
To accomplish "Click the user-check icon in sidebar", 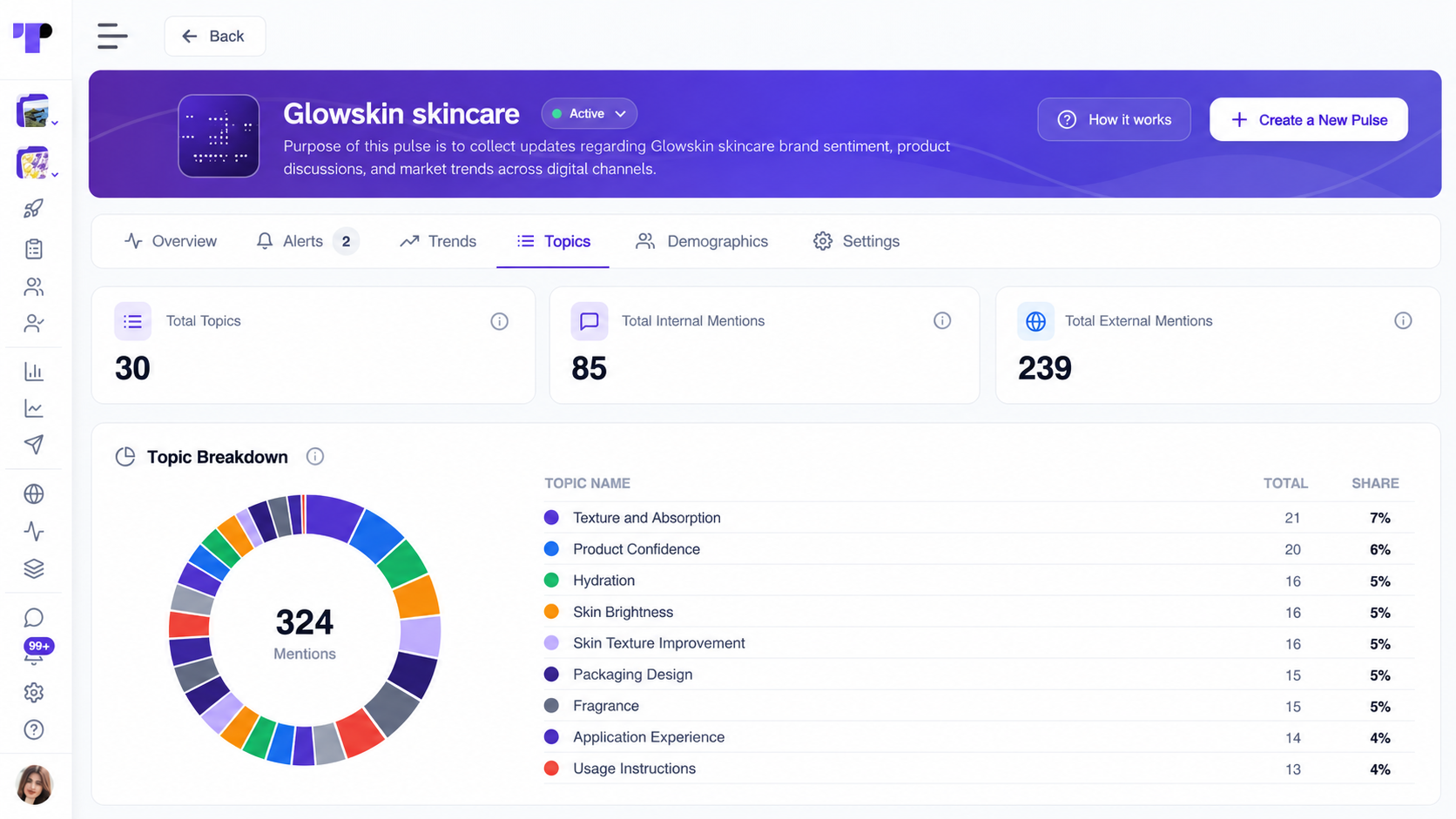I will (34, 324).
